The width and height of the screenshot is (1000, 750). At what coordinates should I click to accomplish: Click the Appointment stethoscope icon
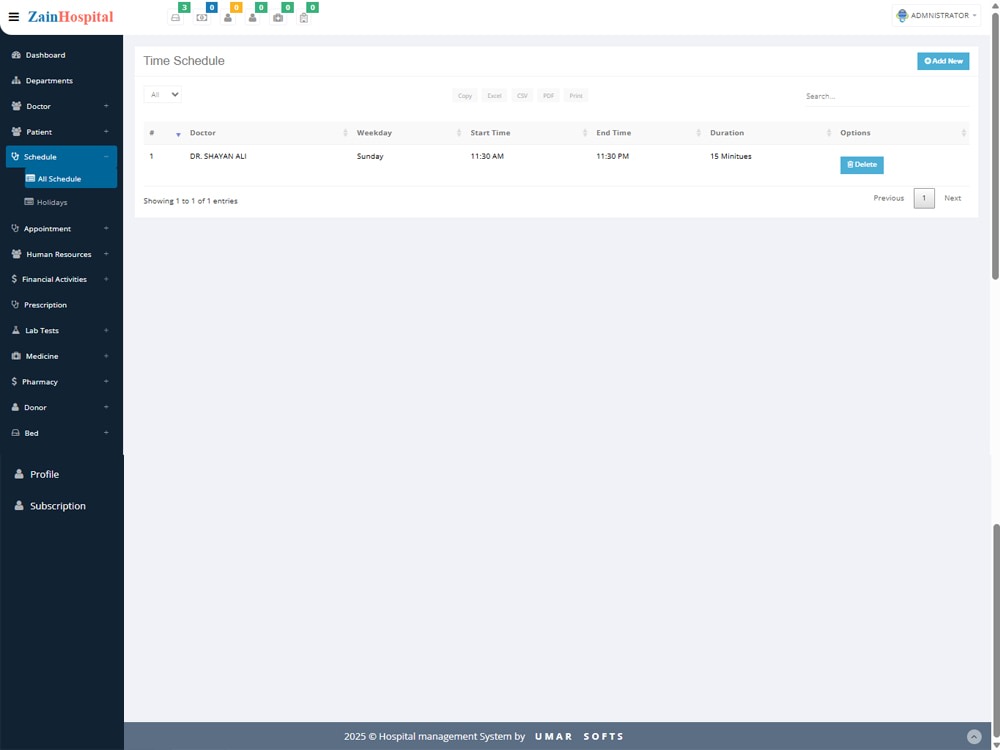15,228
